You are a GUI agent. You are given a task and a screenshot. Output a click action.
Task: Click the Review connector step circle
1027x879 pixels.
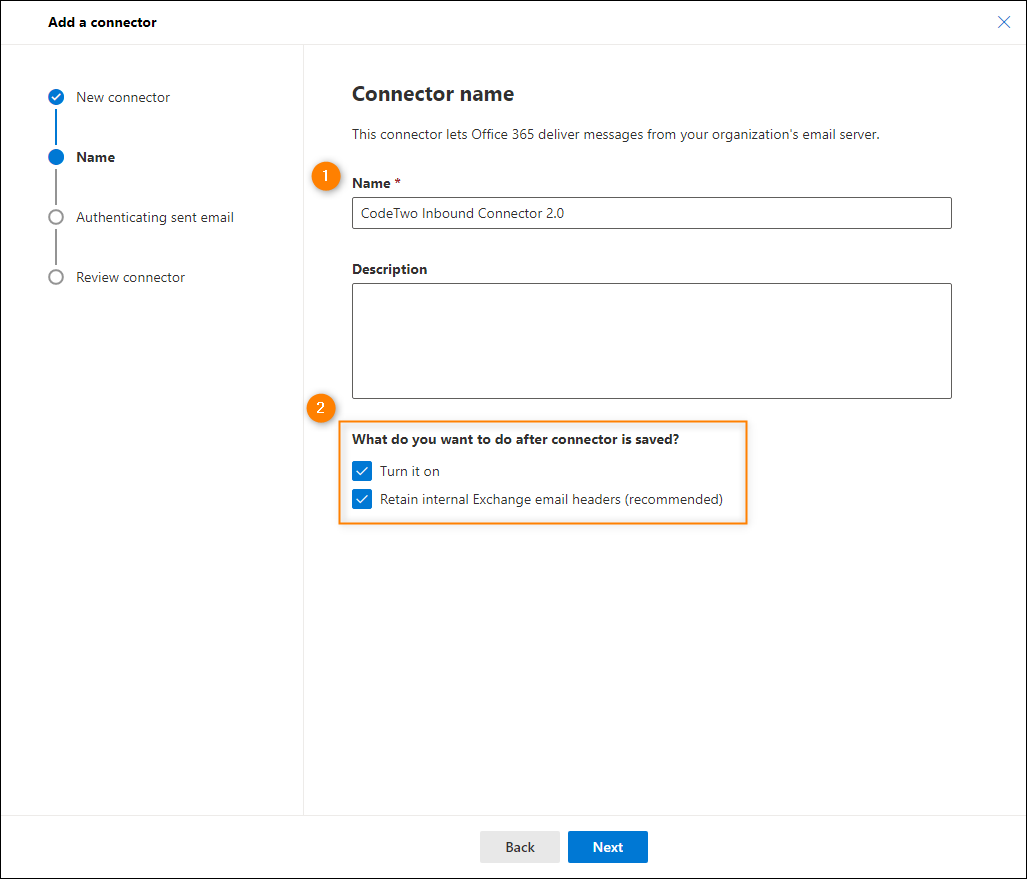click(x=56, y=277)
